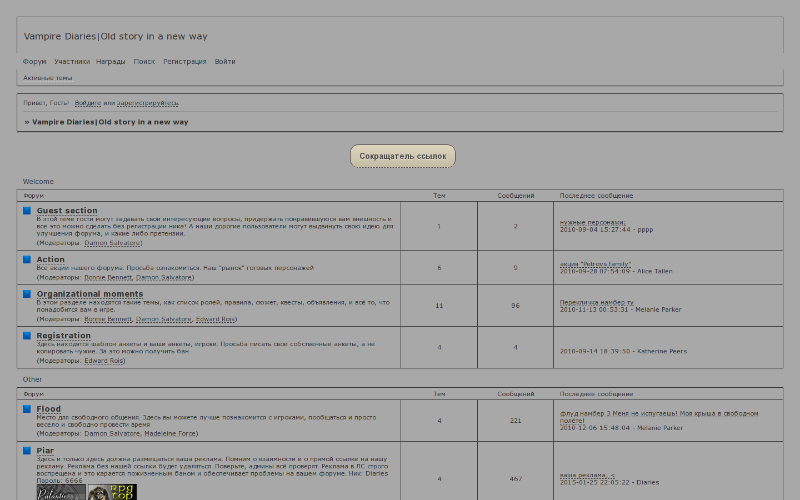Open the Поиск menu item
The height and width of the screenshot is (500, 800).
[x=144, y=61]
